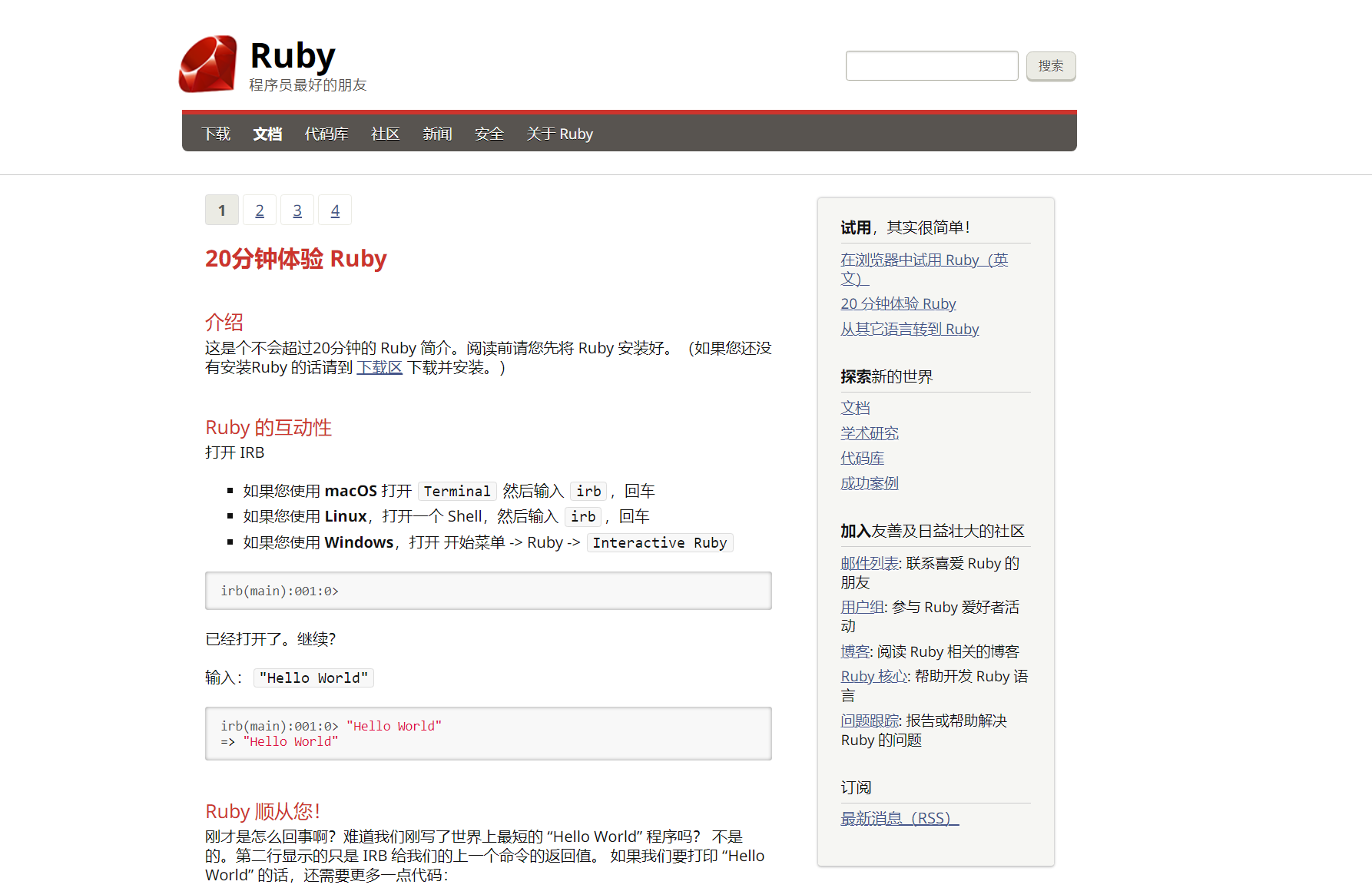Image resolution: width=1372 pixels, height=888 pixels.
Task: Open the Ruby 核心 sidebar link
Action: 874,676
